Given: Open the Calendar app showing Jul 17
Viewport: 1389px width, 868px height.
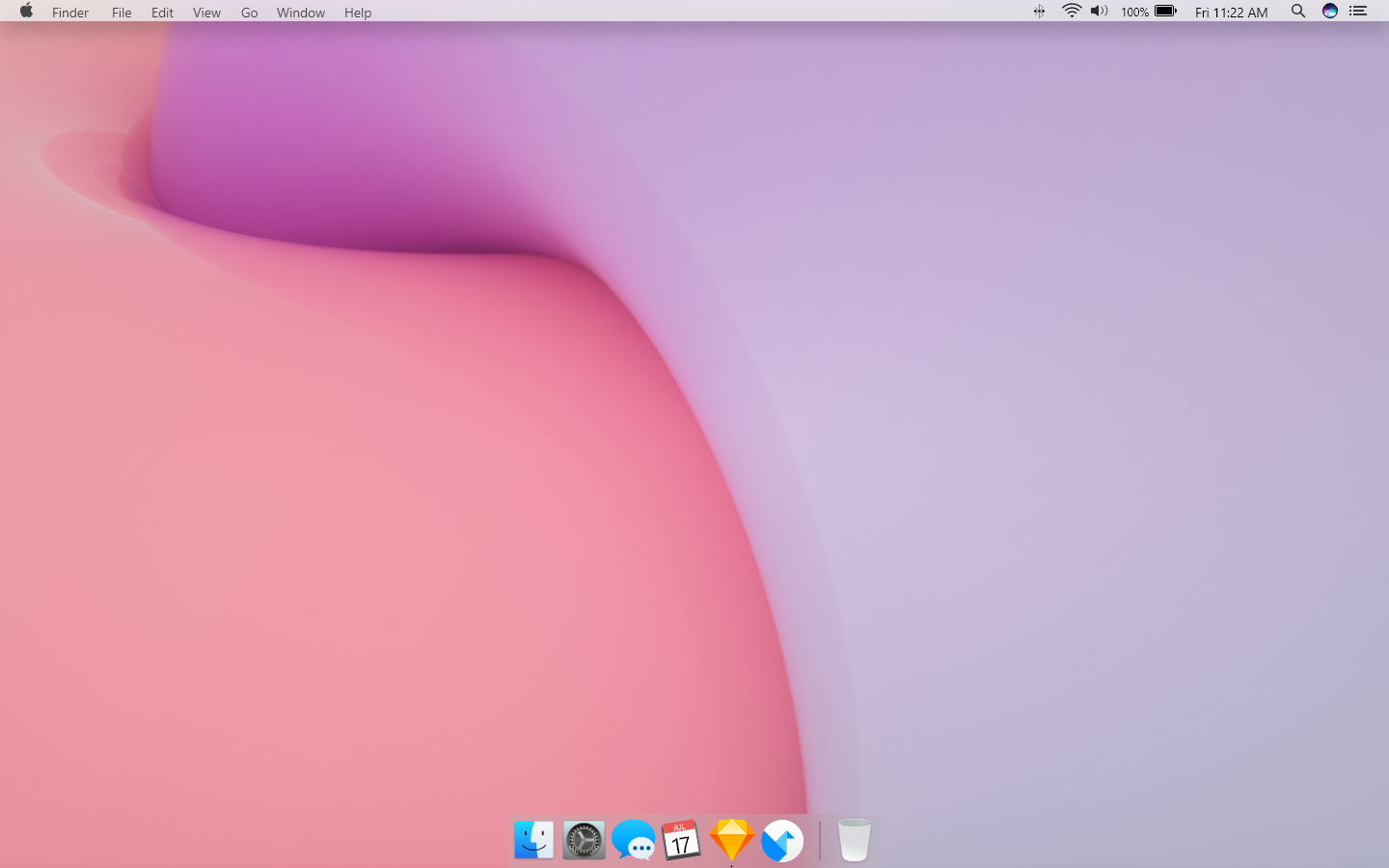Looking at the screenshot, I should pos(682,840).
